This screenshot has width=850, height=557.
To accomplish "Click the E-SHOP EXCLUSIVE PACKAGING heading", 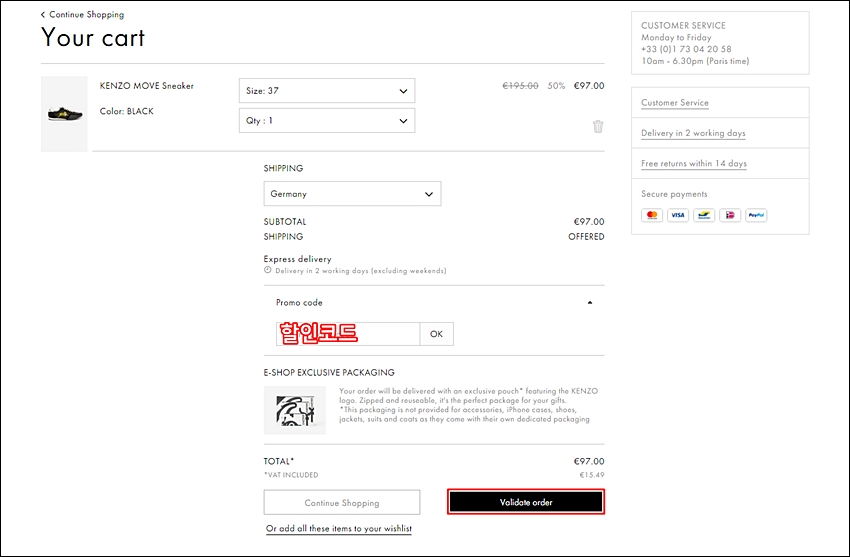I will pos(329,372).
